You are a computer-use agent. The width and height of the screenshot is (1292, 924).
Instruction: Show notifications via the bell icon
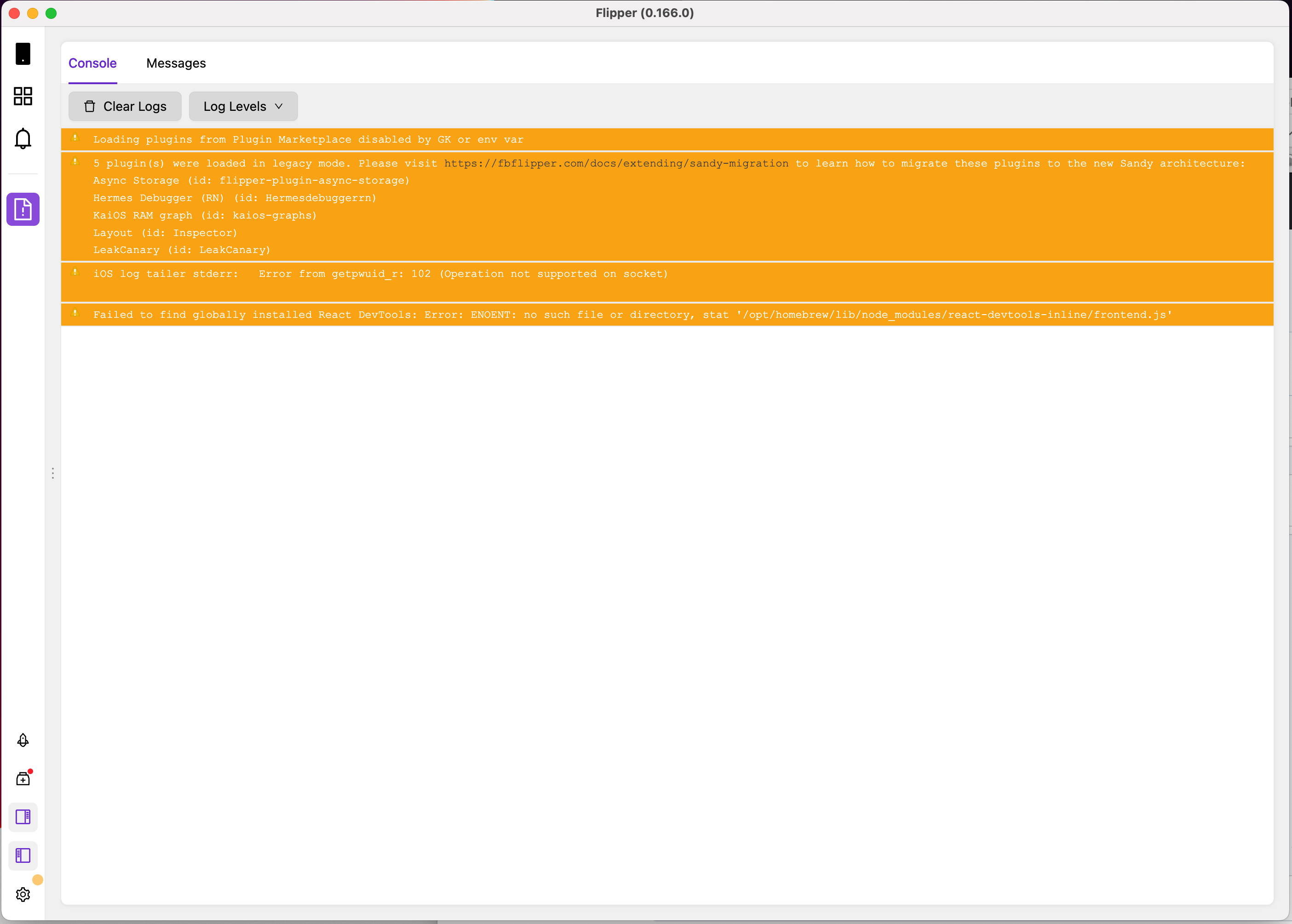[23, 138]
